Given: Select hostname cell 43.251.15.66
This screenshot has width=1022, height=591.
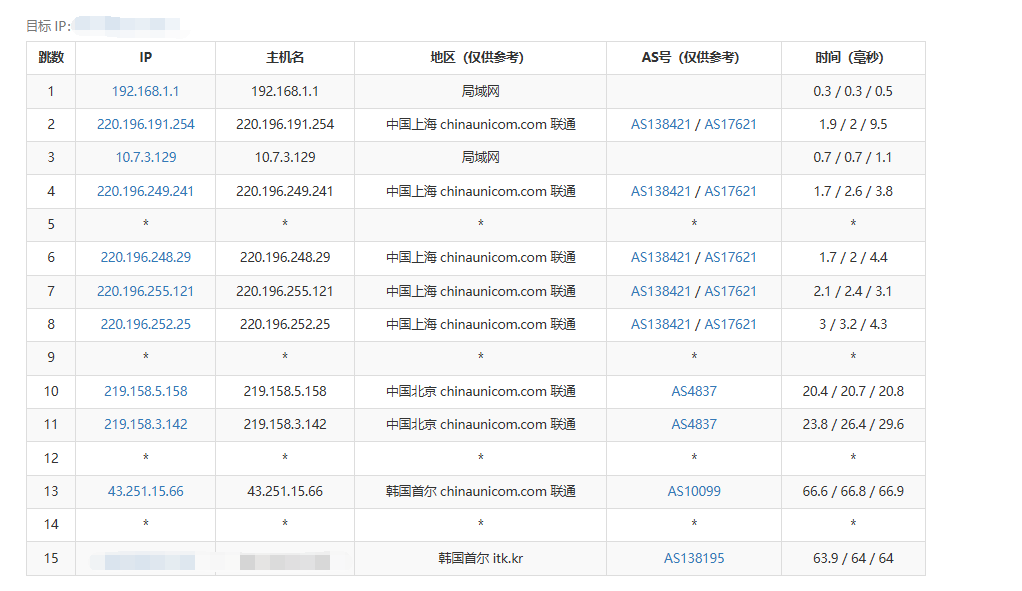Looking at the screenshot, I should (285, 491).
